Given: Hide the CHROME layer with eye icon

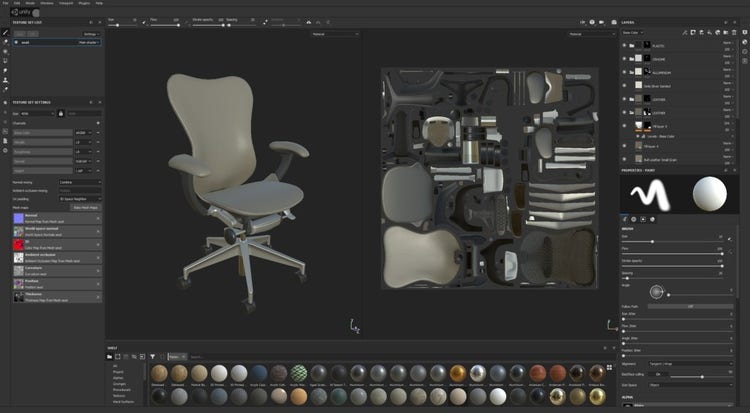Looking at the screenshot, I should point(625,59).
